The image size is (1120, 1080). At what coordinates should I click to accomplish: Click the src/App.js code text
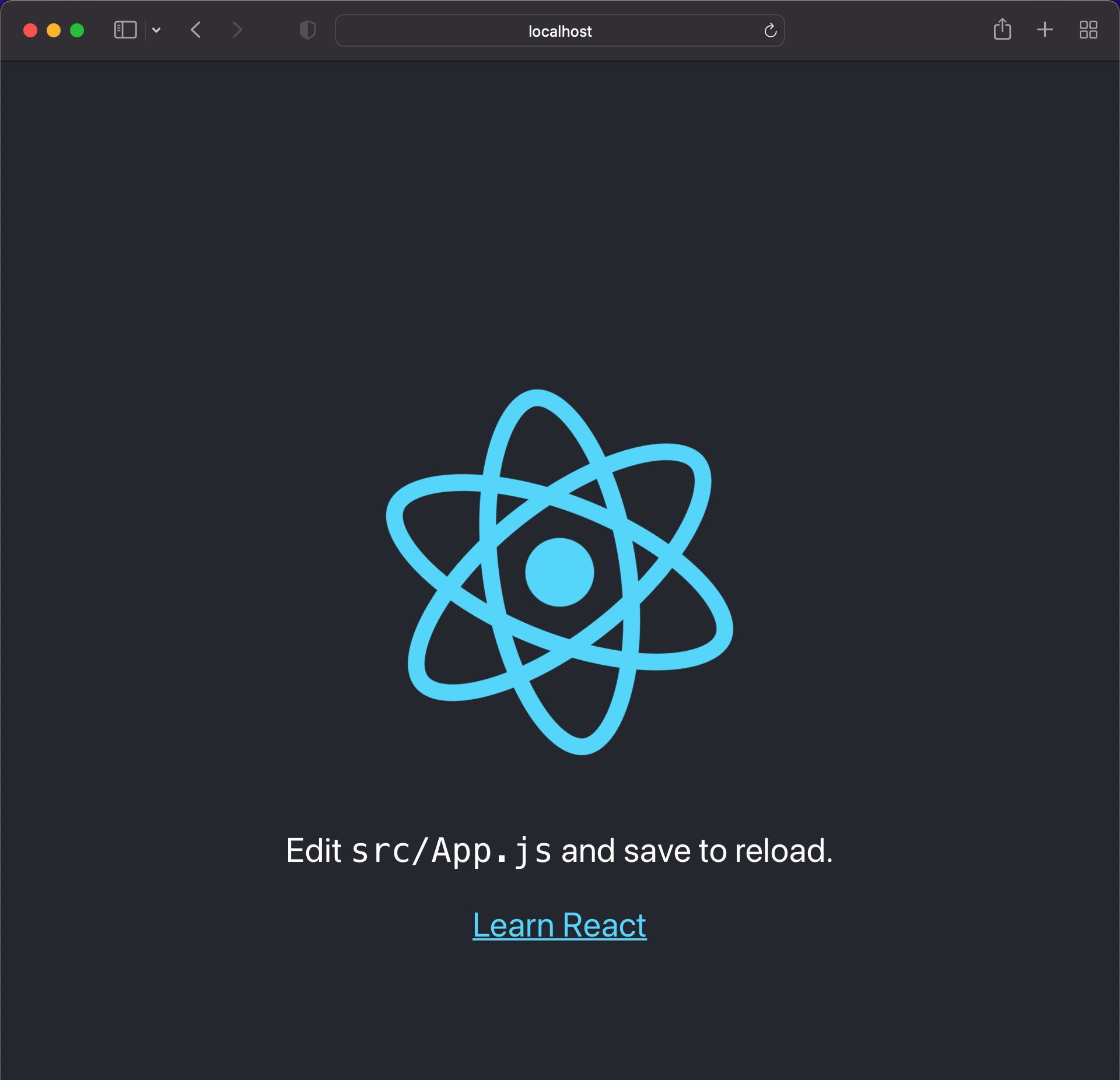pos(452,851)
